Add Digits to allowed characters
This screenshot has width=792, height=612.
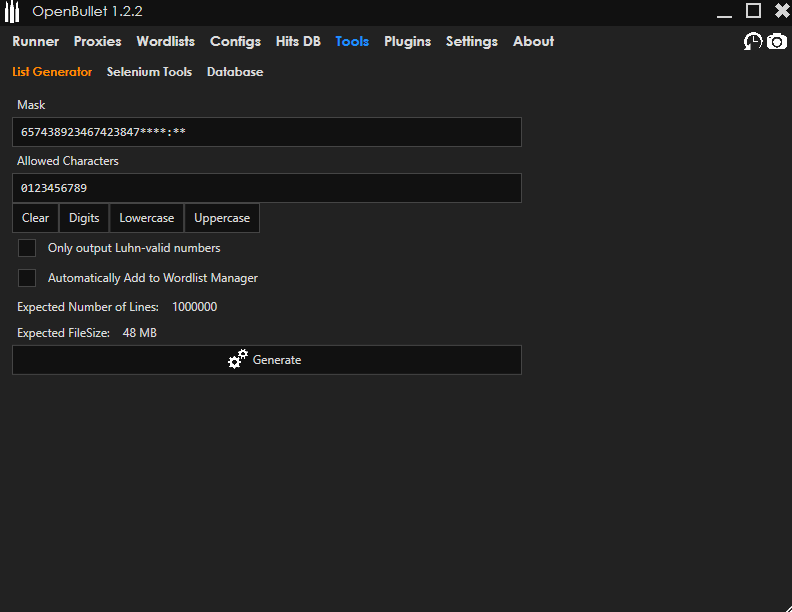coord(84,218)
